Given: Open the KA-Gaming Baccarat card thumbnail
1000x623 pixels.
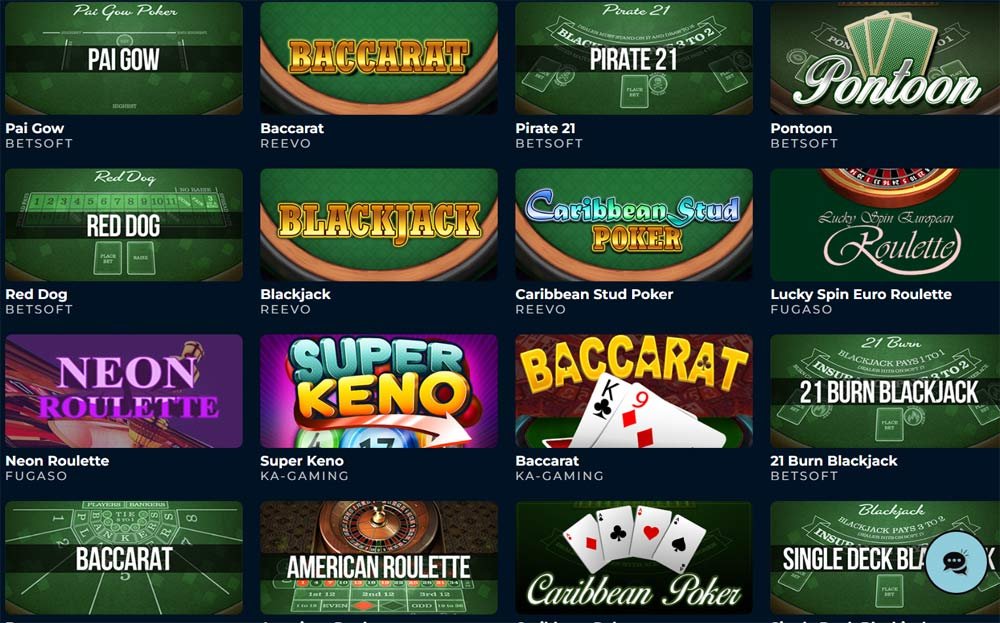Looking at the screenshot, I should 634,391.
